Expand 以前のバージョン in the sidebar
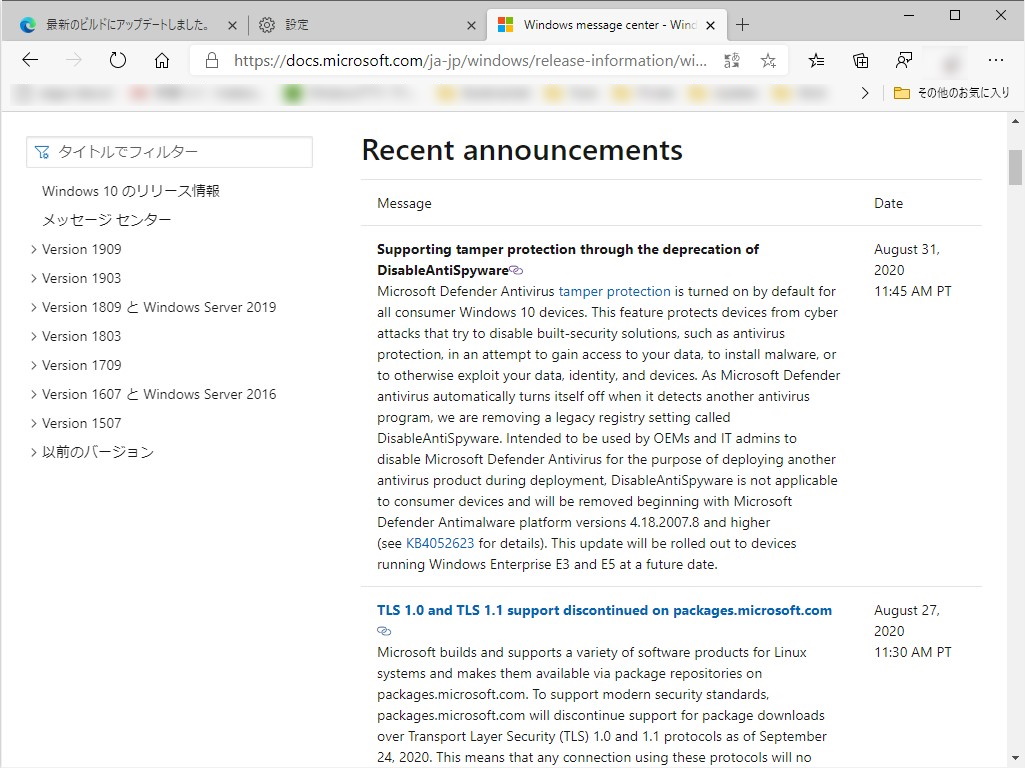Screen dimensions: 1025x768 34,452
